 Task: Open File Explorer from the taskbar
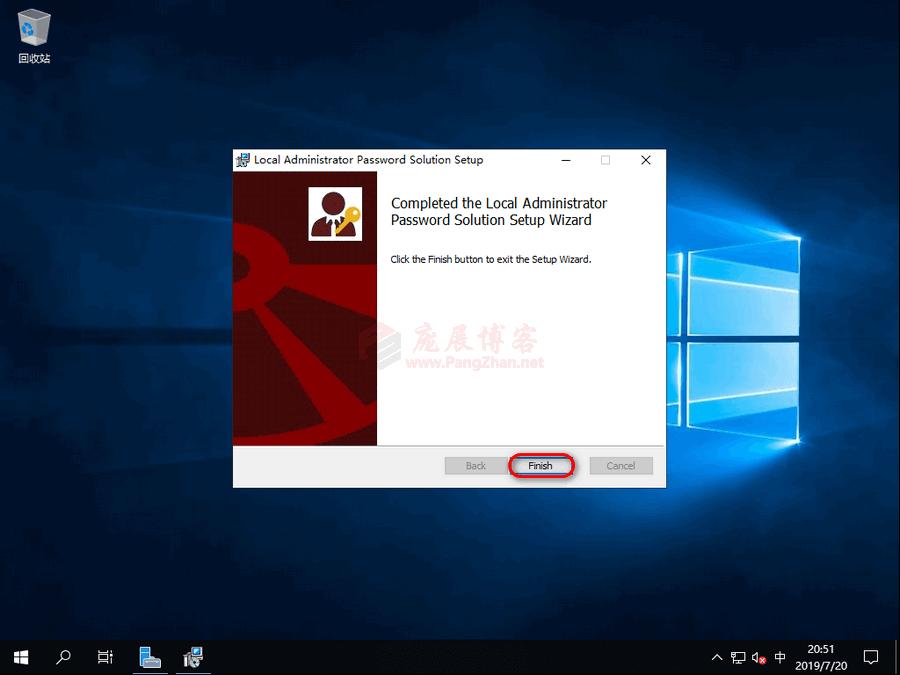pos(150,657)
